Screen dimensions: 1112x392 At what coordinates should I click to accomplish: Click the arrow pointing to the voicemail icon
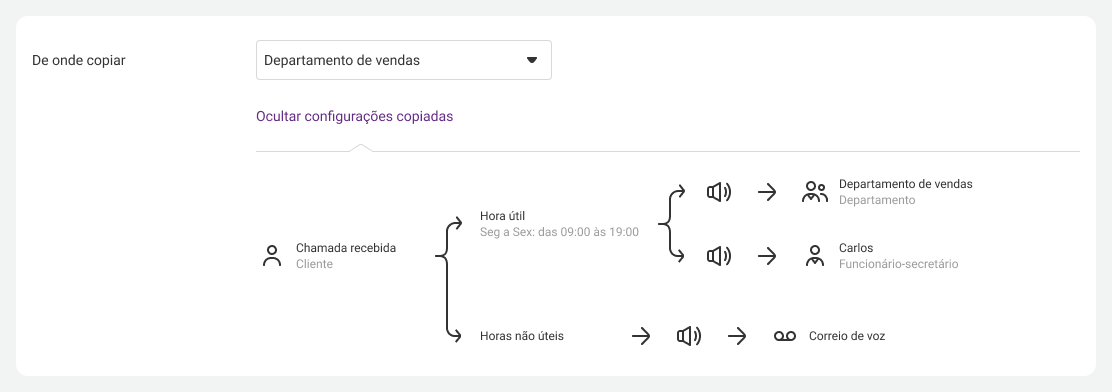[737, 336]
